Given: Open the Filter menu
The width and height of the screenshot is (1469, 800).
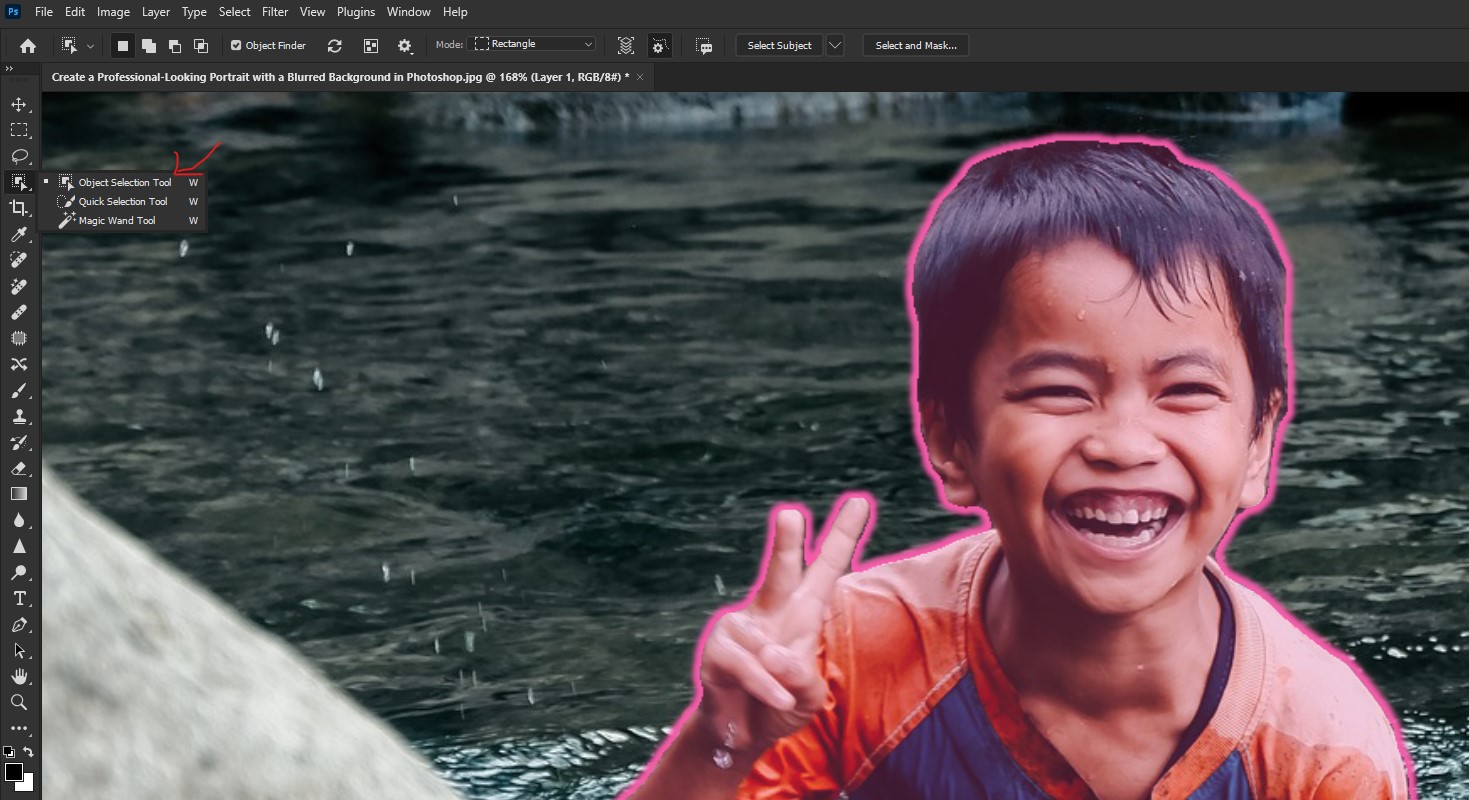Looking at the screenshot, I should [x=275, y=12].
